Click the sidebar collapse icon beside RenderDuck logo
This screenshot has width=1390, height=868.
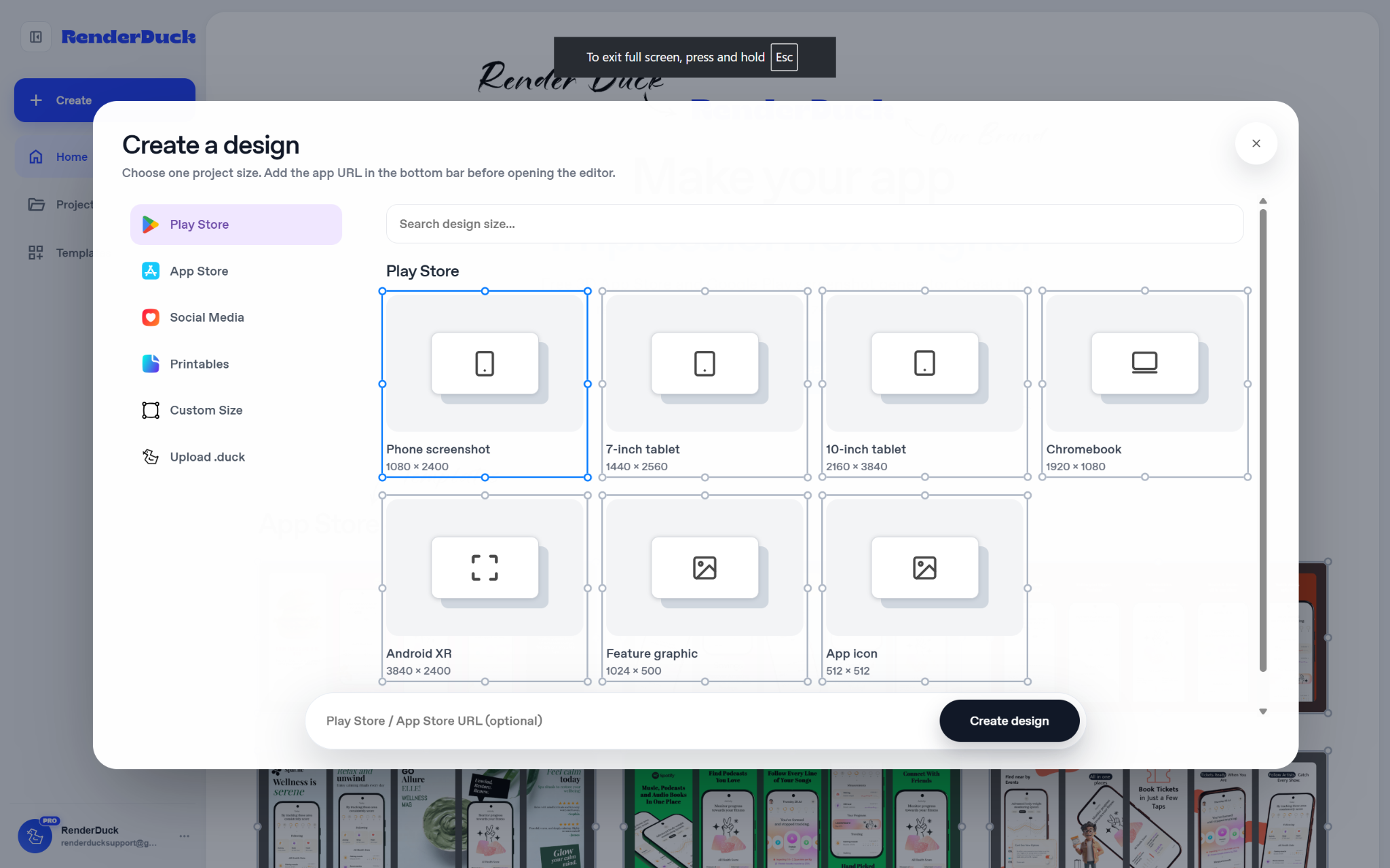[36, 37]
